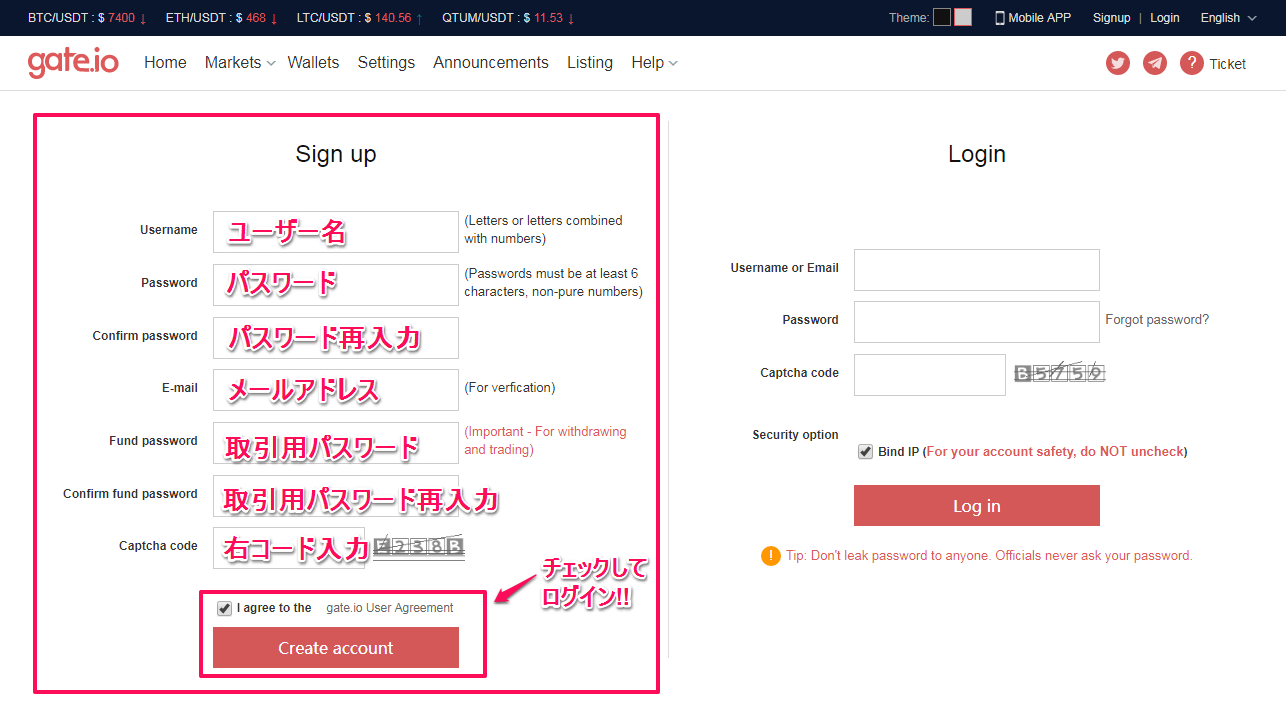The height and width of the screenshot is (710, 1286).
Task: Click the Mobile APP phone icon
Action: (x=999, y=18)
